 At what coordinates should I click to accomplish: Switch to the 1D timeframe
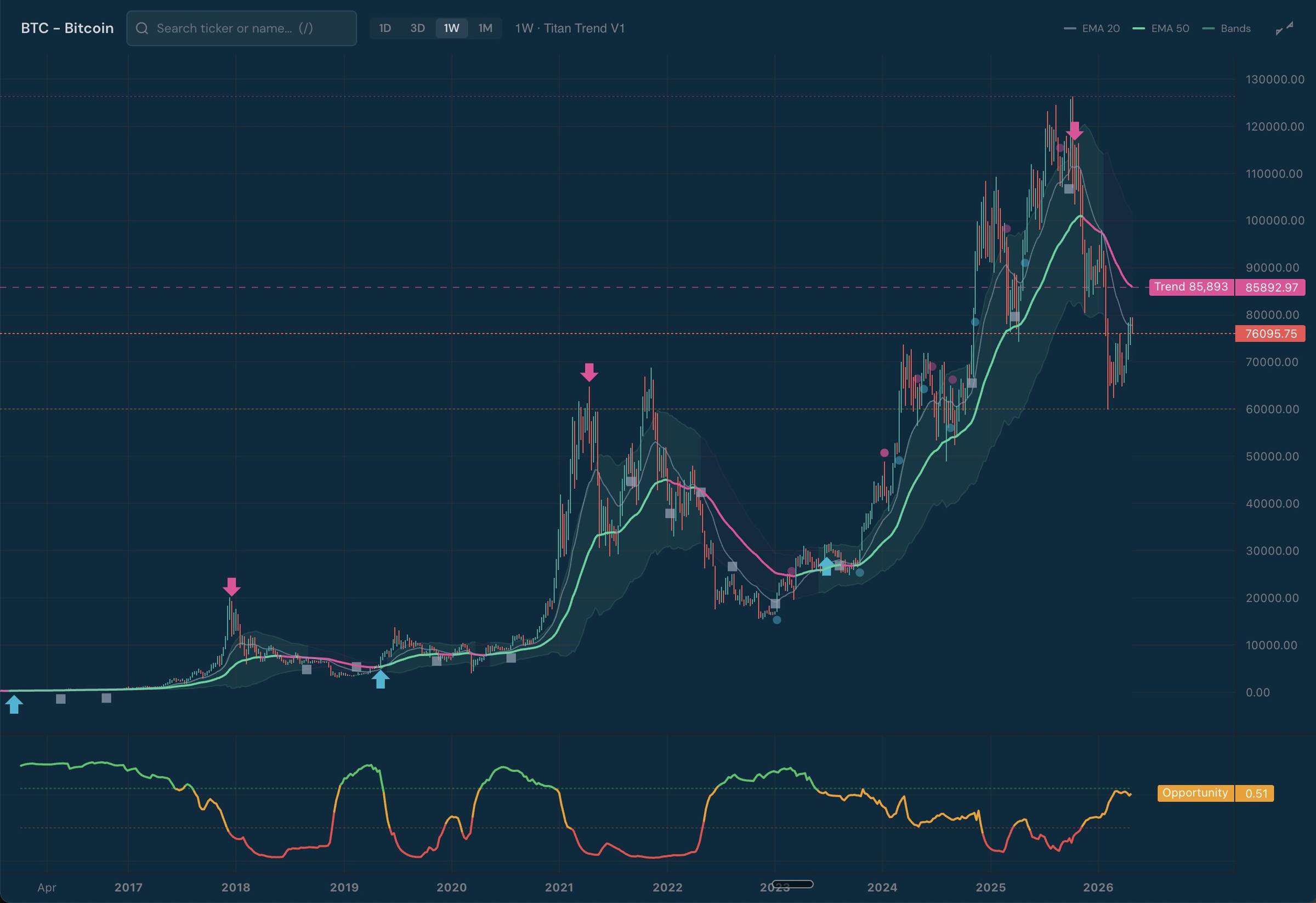385,29
